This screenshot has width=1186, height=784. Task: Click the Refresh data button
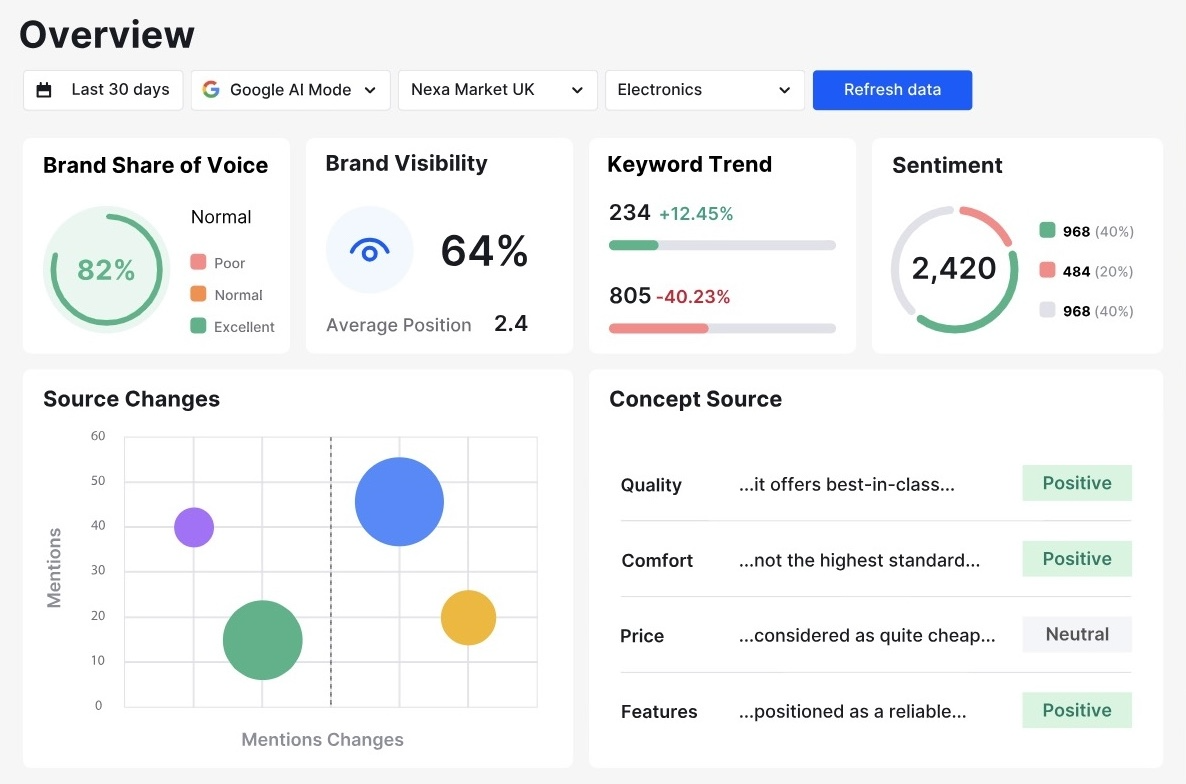892,89
